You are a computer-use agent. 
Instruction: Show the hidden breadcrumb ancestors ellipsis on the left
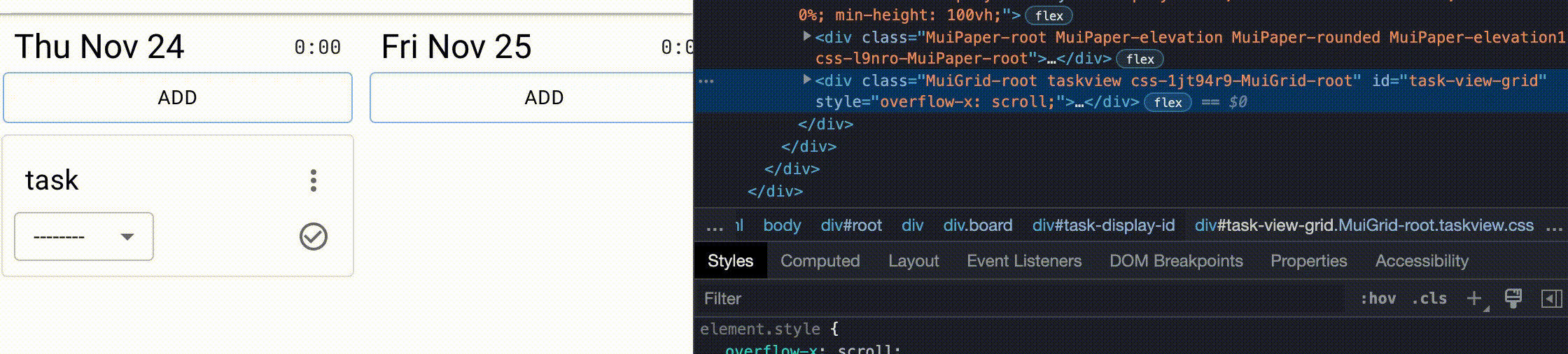coord(714,227)
